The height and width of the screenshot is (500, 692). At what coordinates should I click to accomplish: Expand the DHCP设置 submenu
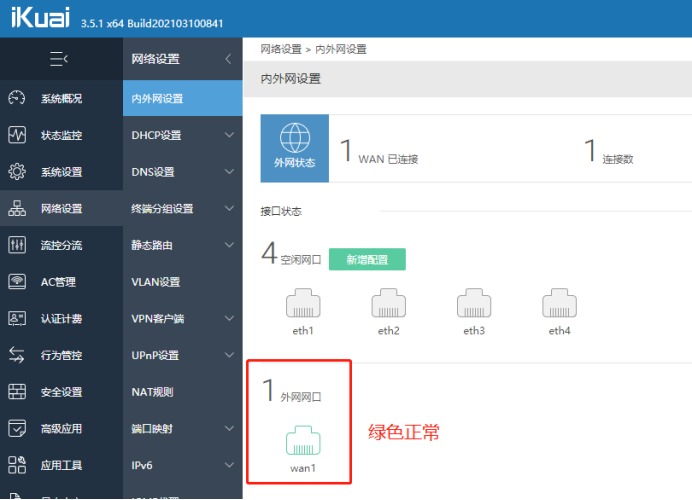(229, 135)
